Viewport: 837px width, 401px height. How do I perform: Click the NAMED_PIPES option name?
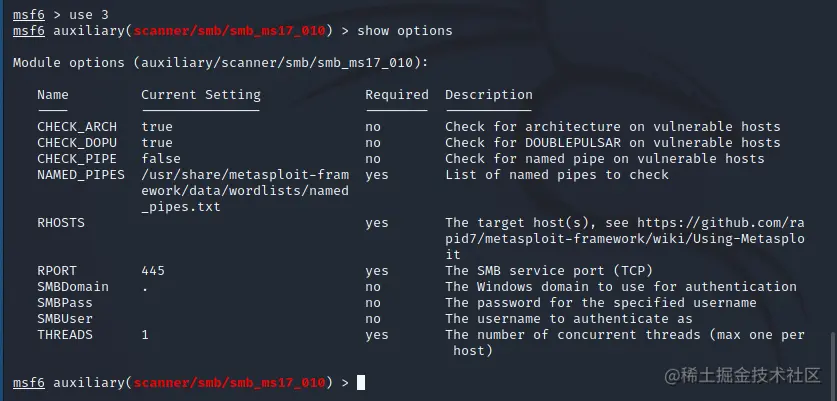pos(81,175)
